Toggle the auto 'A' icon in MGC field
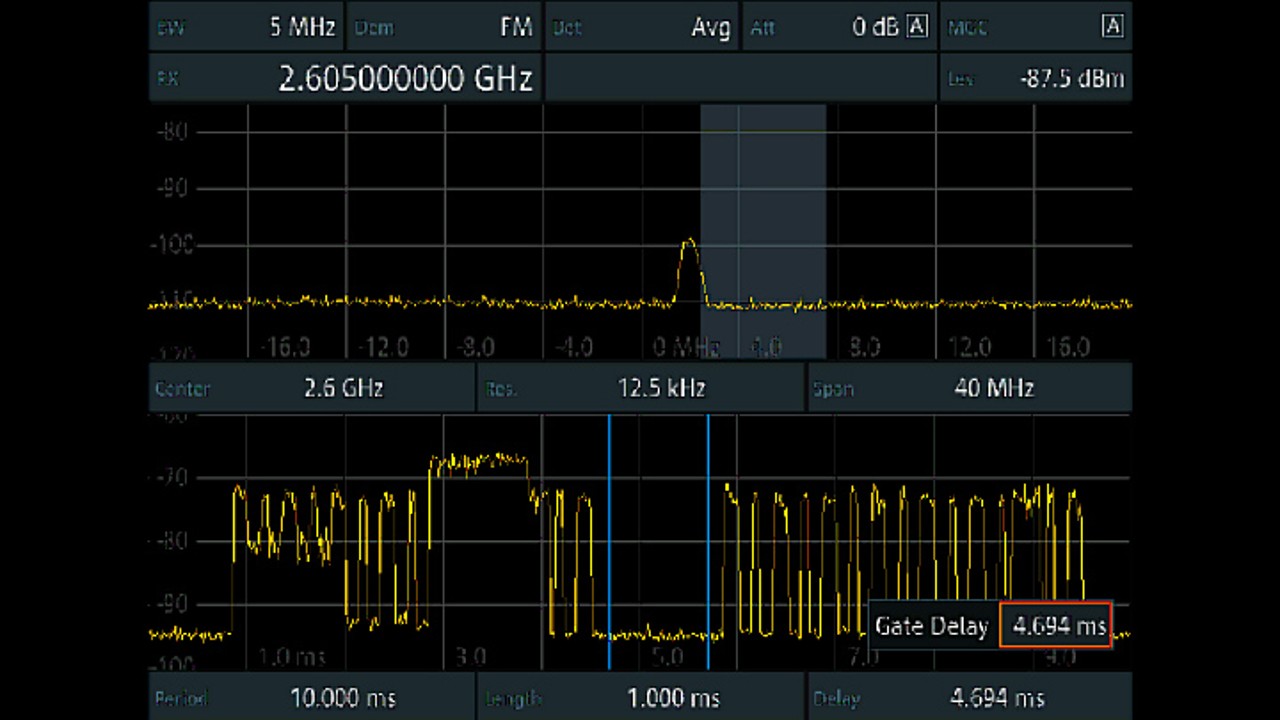This screenshot has height=720, width=1280. tap(1112, 27)
